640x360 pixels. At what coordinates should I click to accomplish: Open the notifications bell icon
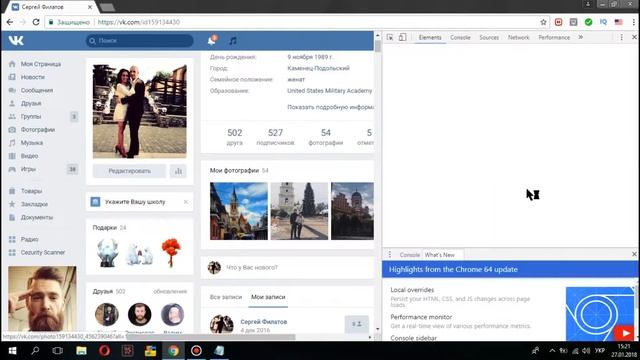(x=212, y=40)
